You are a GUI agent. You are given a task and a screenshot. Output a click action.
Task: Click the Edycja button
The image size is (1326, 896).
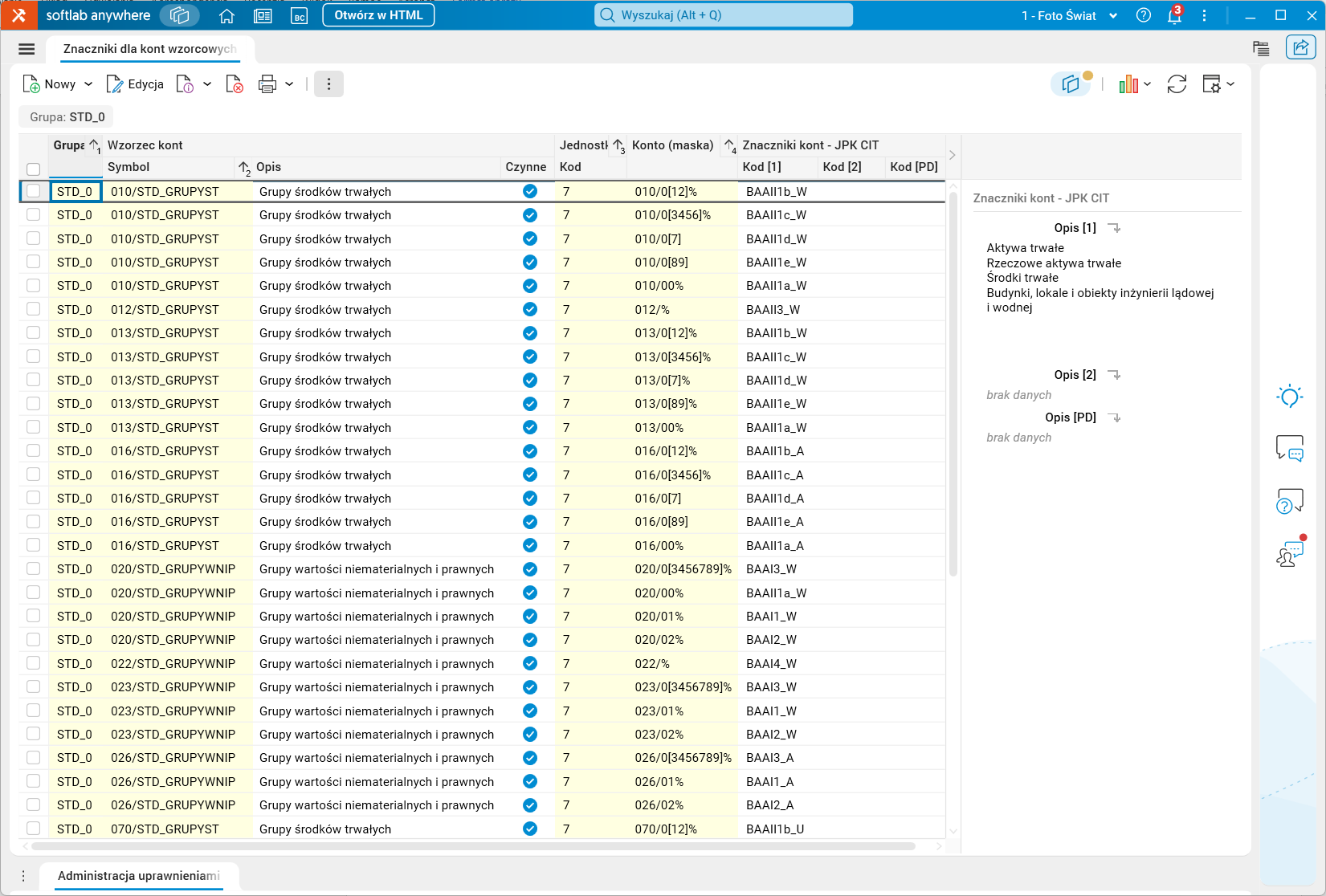[x=135, y=84]
